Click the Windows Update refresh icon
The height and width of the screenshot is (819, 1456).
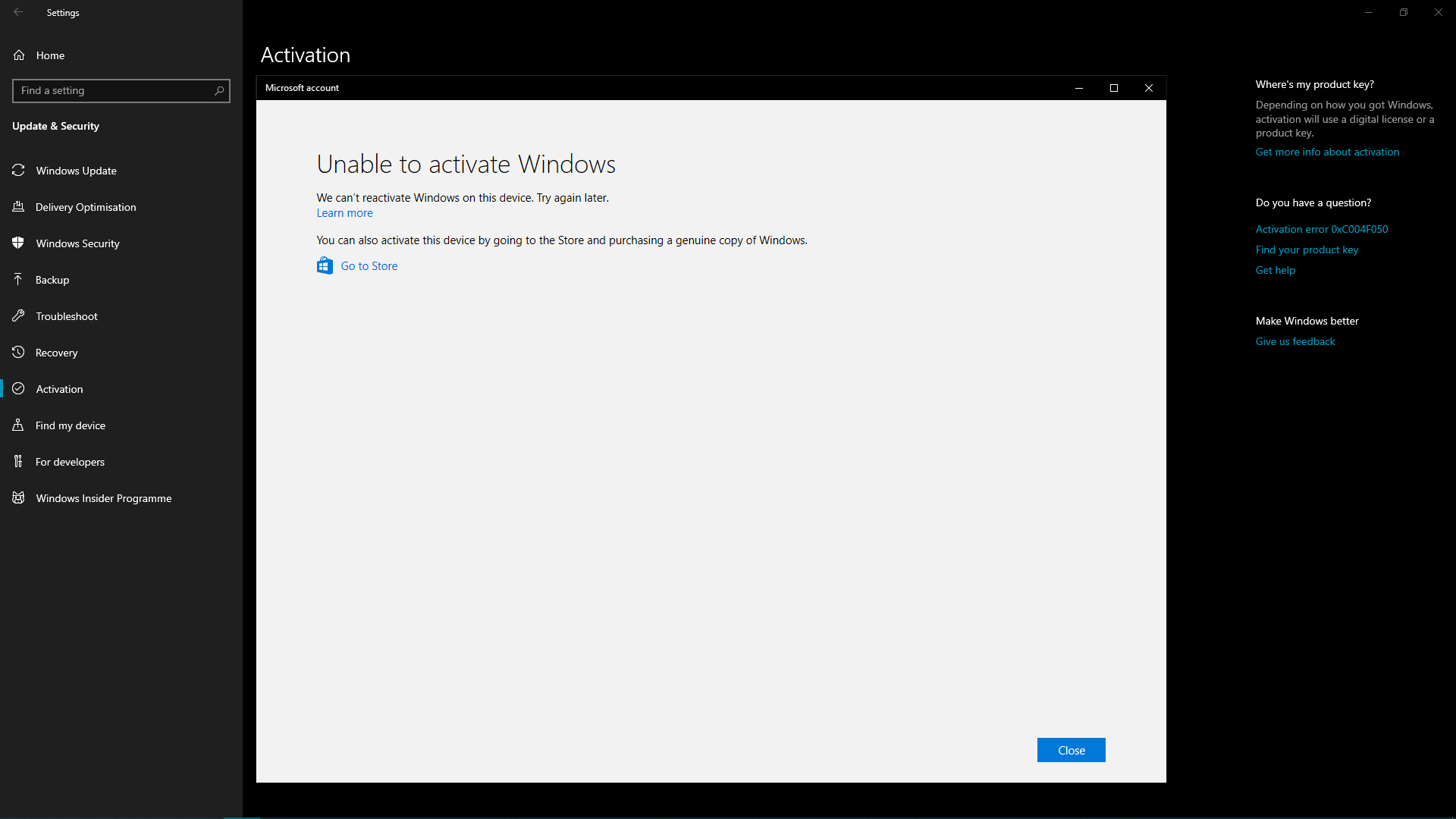pos(19,171)
